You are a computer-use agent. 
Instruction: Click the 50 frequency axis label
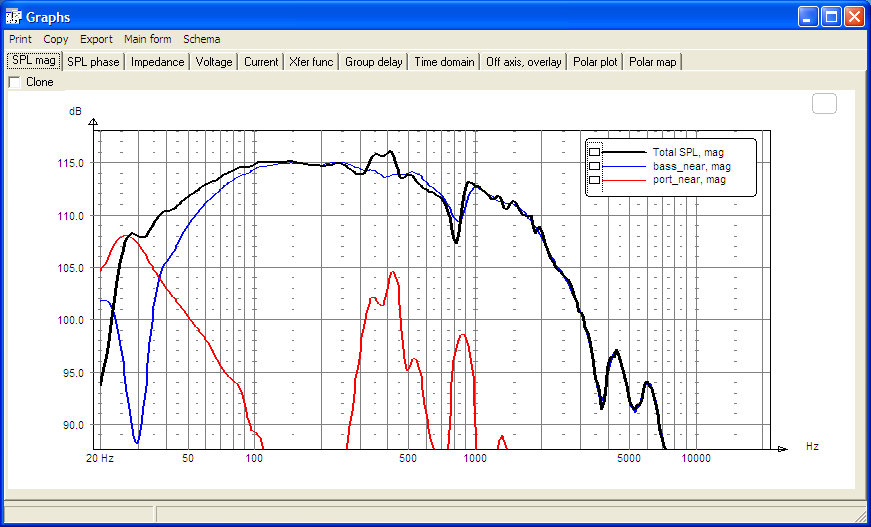click(x=188, y=459)
